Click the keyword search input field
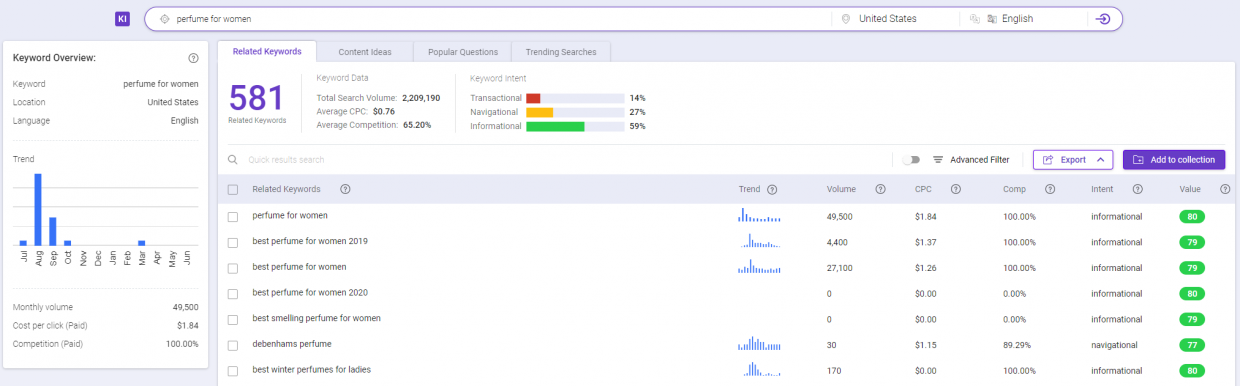 [x=500, y=19]
